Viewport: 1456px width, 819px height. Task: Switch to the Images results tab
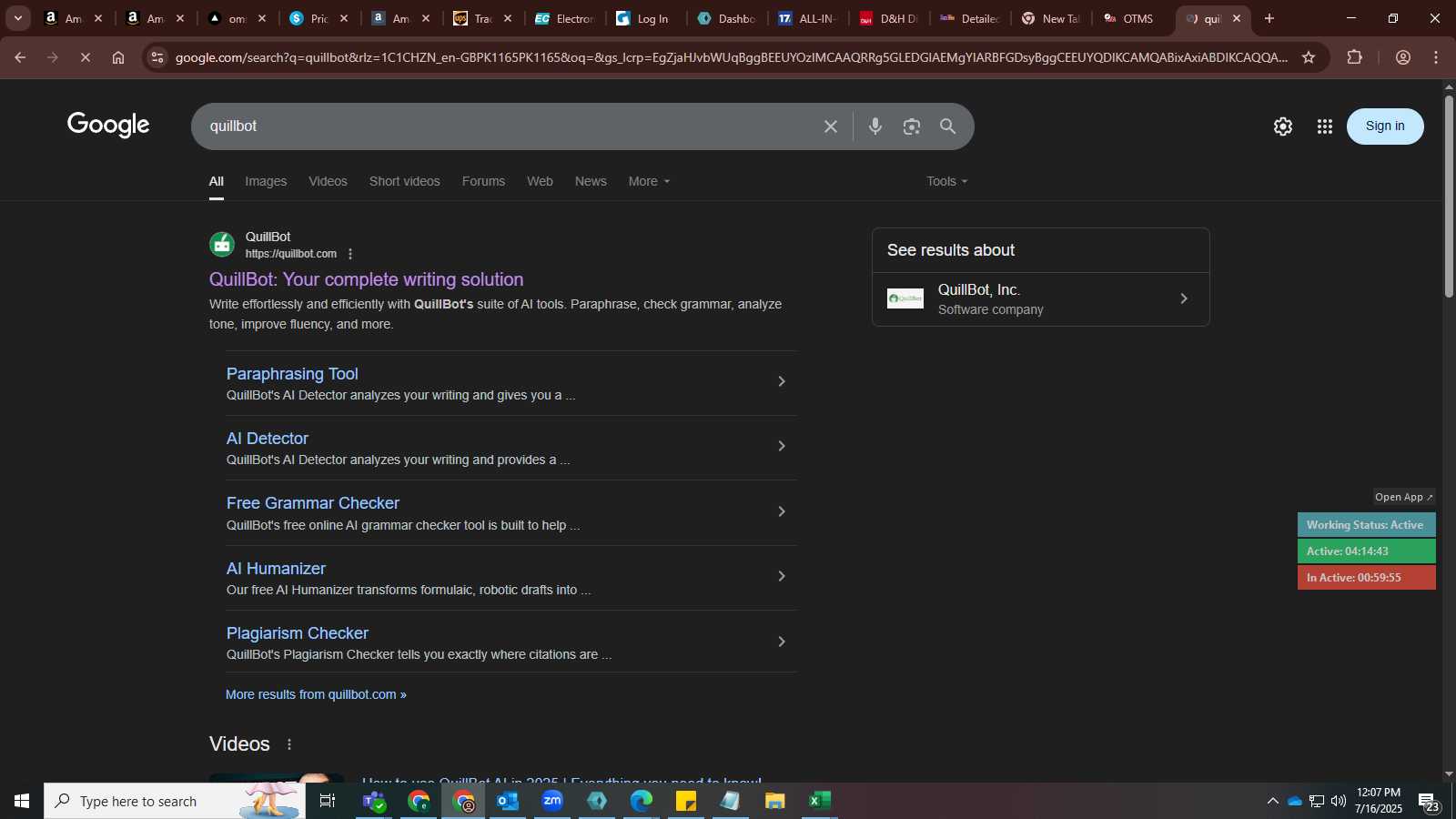click(x=266, y=181)
